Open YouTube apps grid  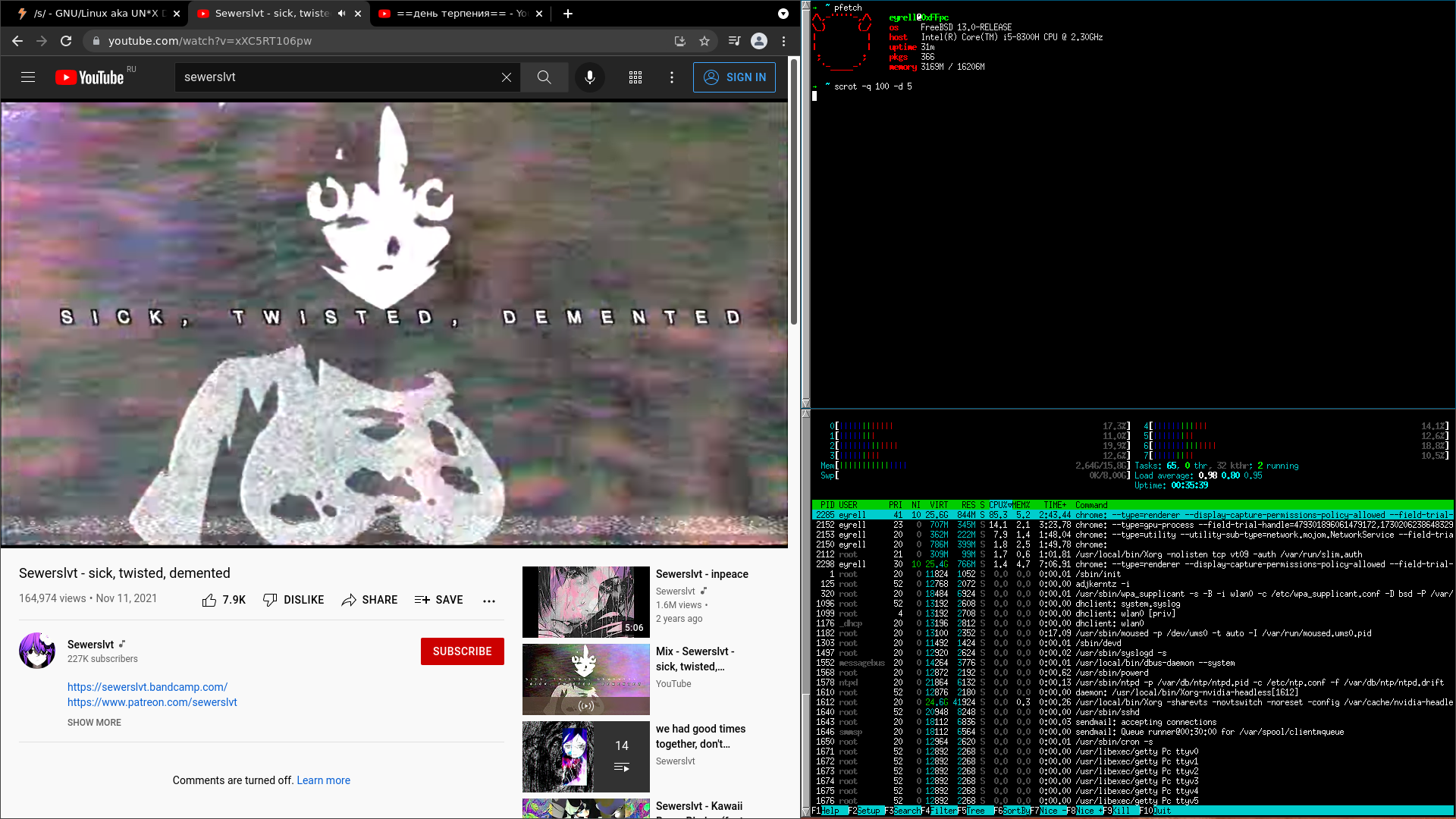635,77
